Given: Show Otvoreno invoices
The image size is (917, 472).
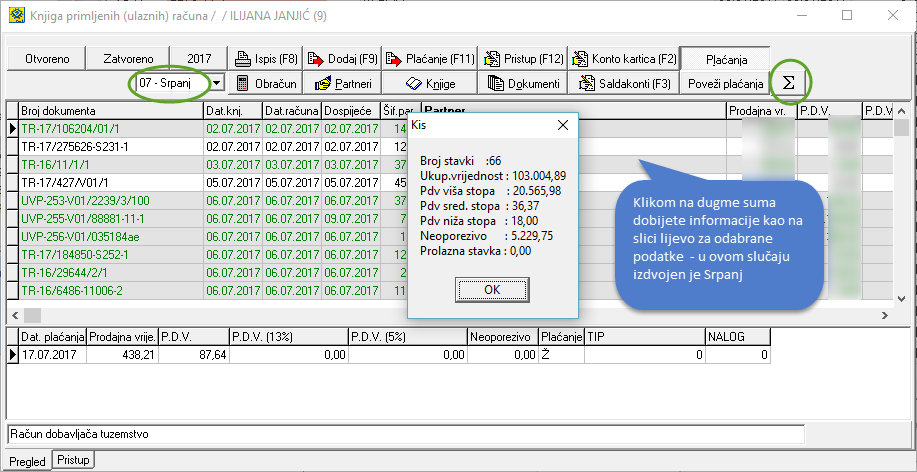Looking at the screenshot, I should tap(45, 59).
